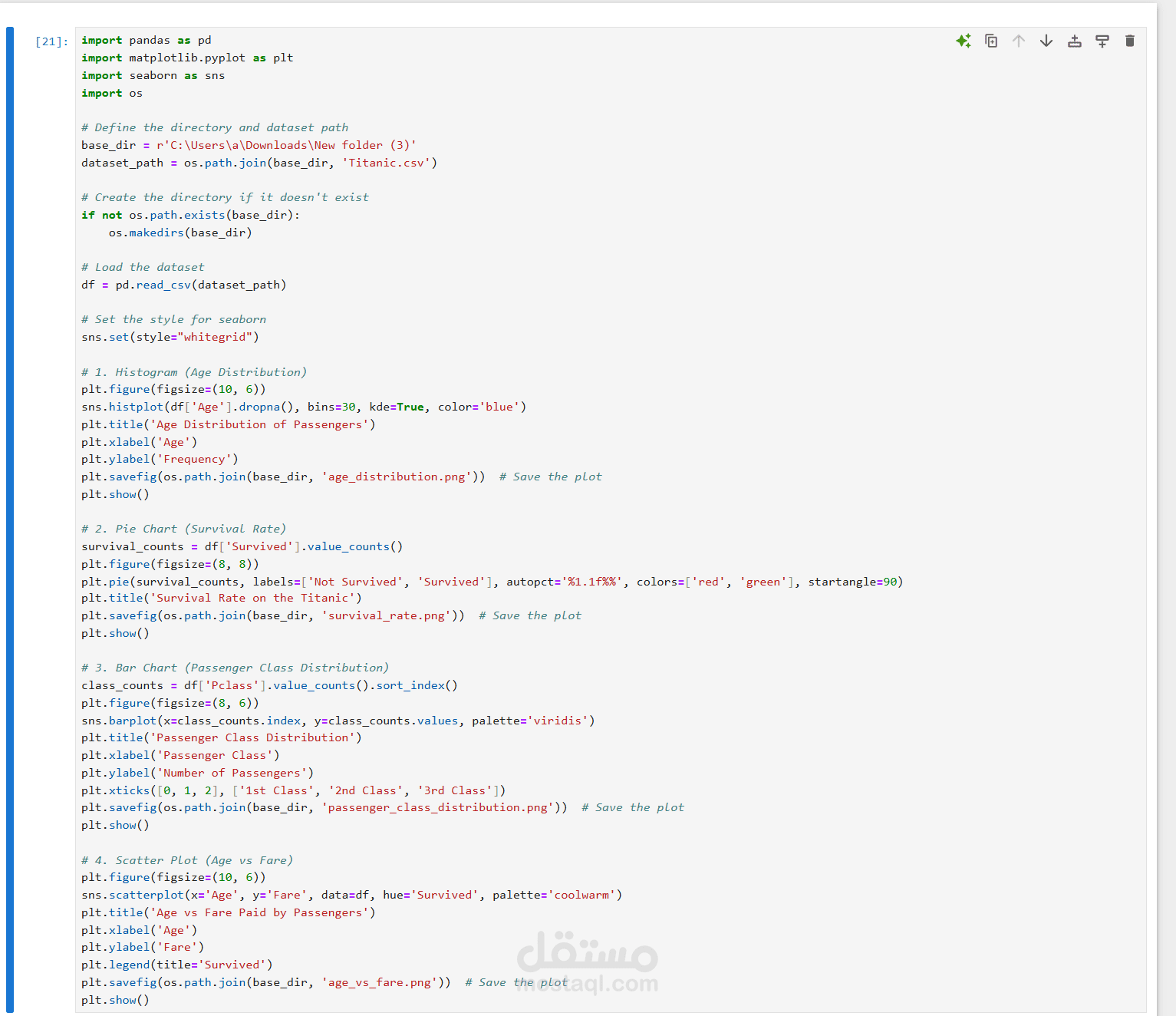Click the sns.histplot code line
Image resolution: width=1176 pixels, height=1016 pixels.
[x=304, y=407]
